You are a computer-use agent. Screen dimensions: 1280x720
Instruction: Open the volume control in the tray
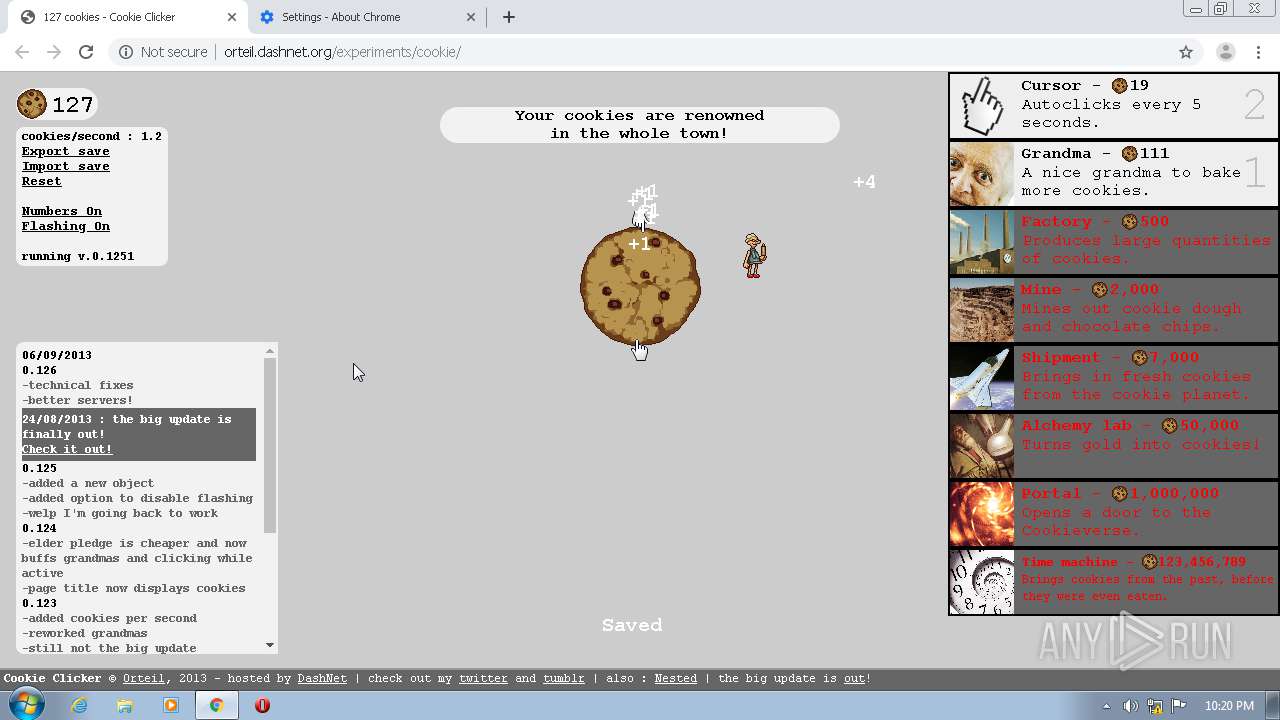coord(1130,706)
